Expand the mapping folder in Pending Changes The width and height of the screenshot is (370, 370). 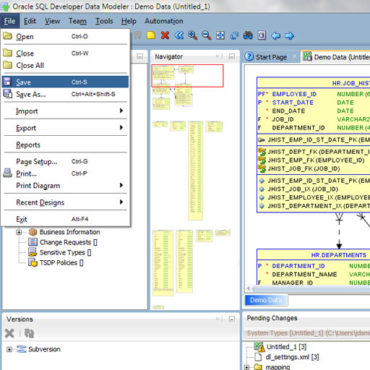[x=247, y=367]
